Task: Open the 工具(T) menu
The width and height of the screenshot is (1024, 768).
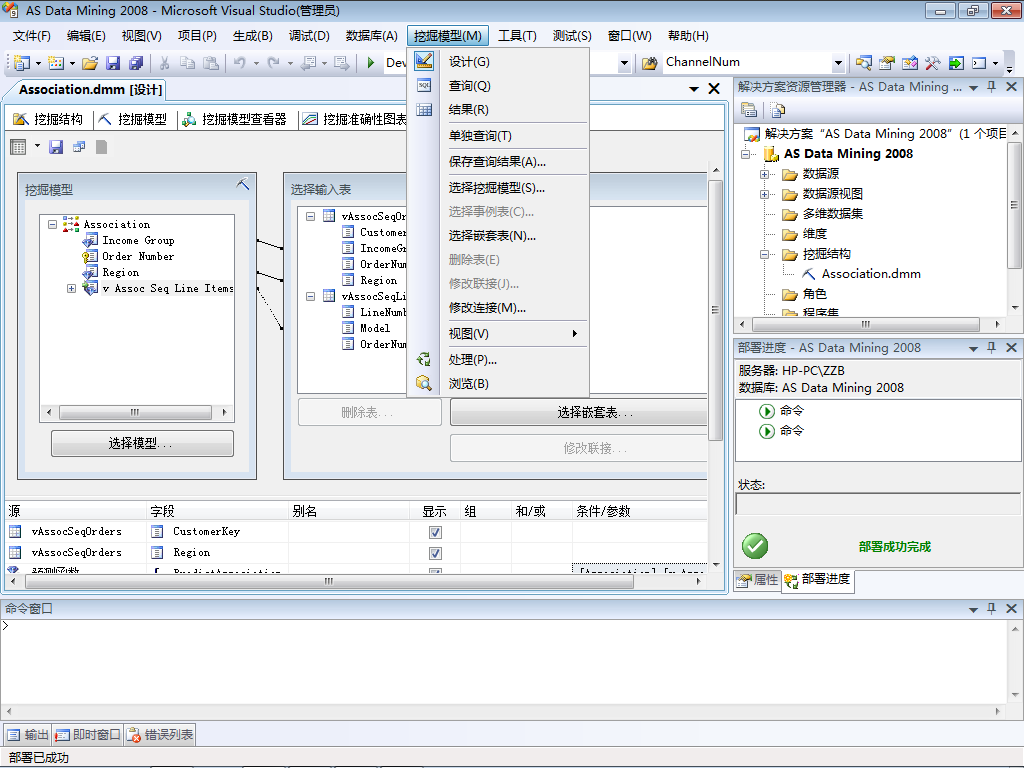Action: (517, 36)
